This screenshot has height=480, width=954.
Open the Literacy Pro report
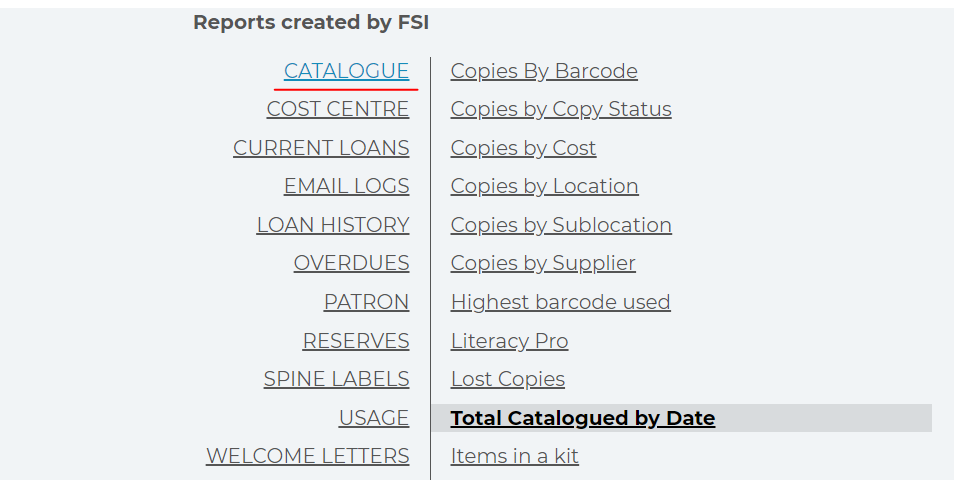pyautogui.click(x=509, y=341)
